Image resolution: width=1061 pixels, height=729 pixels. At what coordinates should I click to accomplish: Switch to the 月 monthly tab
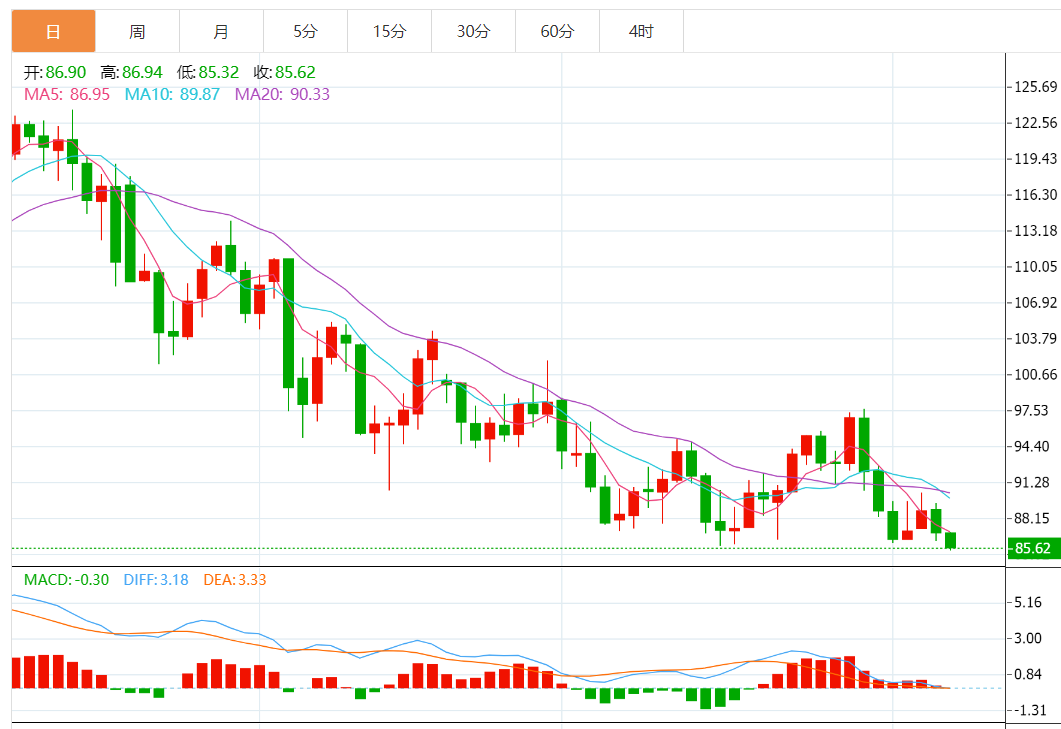(221, 31)
